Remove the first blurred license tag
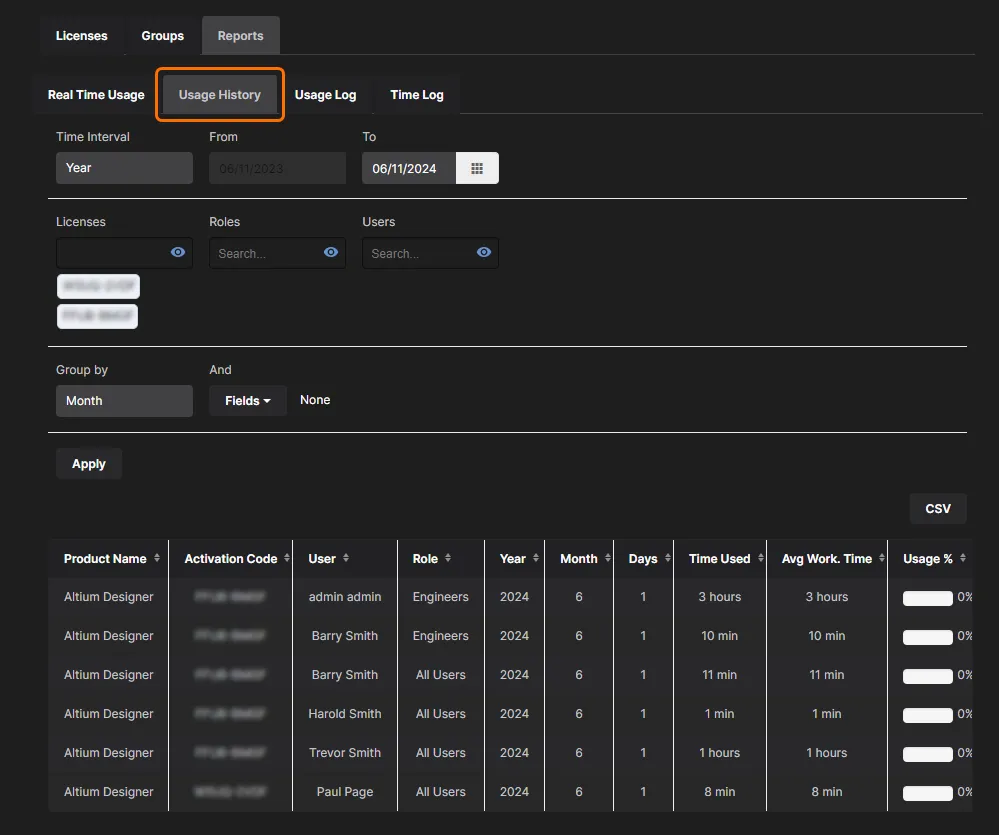 pyautogui.click(x=98, y=286)
